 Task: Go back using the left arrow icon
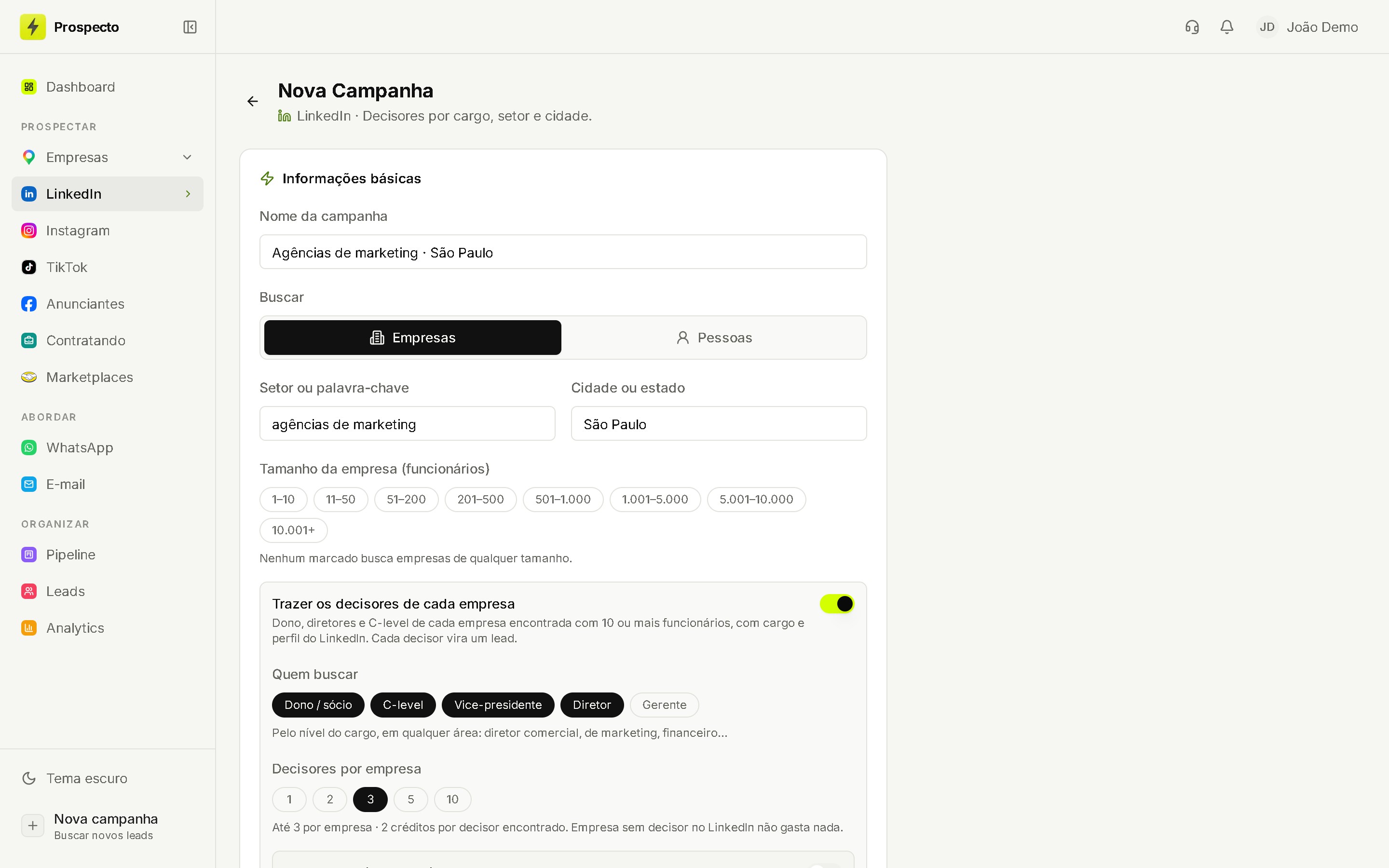(x=253, y=102)
